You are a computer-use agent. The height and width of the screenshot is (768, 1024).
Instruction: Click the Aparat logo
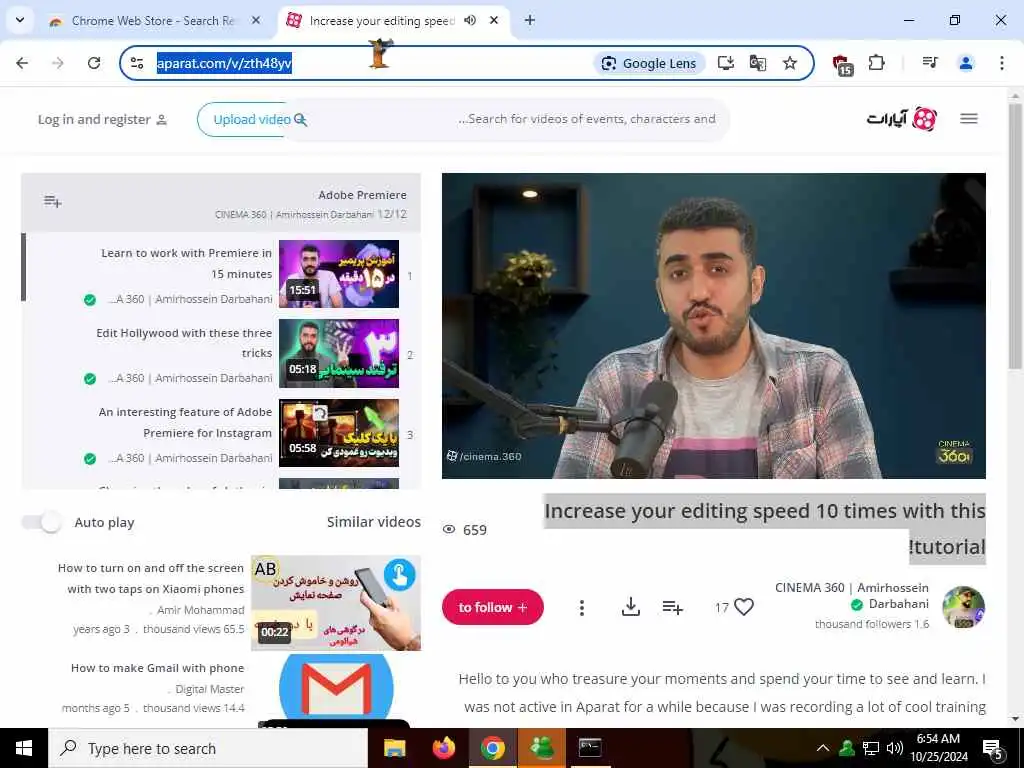point(902,119)
